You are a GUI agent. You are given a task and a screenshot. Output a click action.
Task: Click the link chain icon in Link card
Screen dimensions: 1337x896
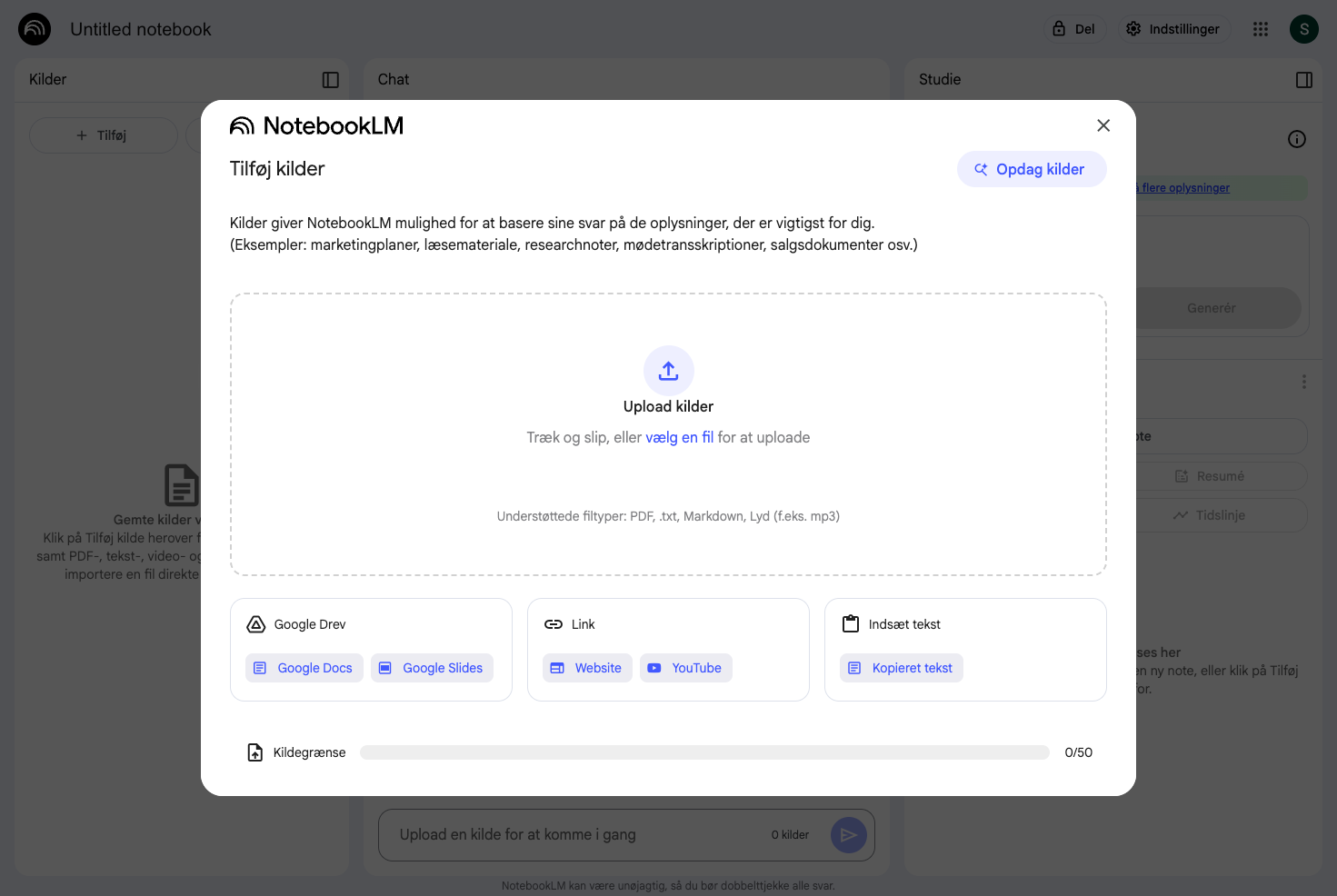pyautogui.click(x=553, y=623)
